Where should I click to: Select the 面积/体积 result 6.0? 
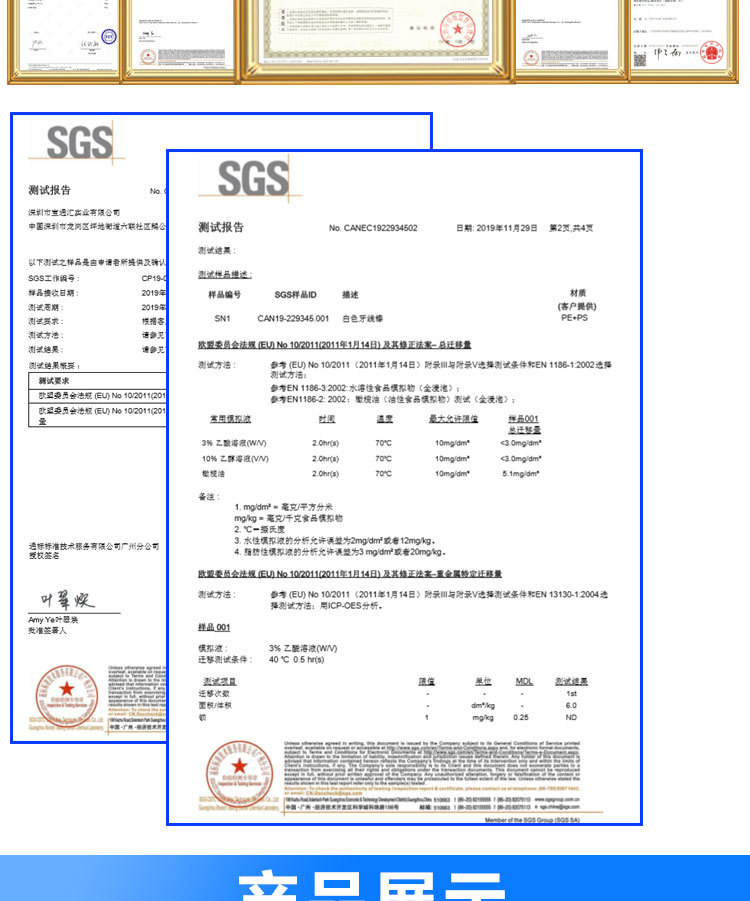tap(571, 706)
